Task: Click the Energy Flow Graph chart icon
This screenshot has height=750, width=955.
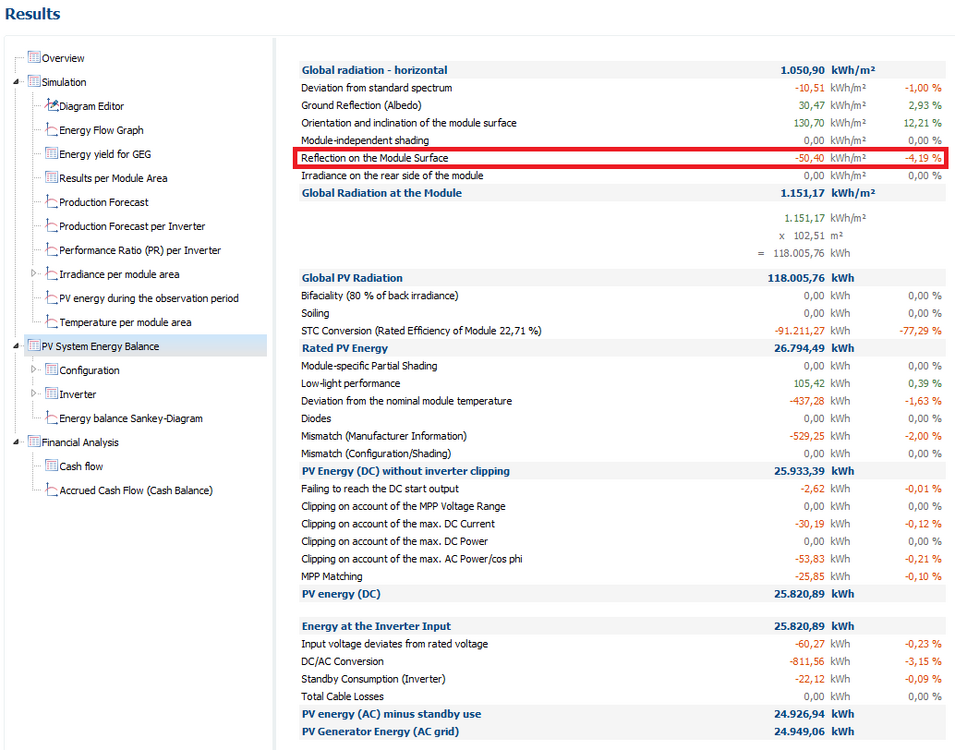Action: 52,130
